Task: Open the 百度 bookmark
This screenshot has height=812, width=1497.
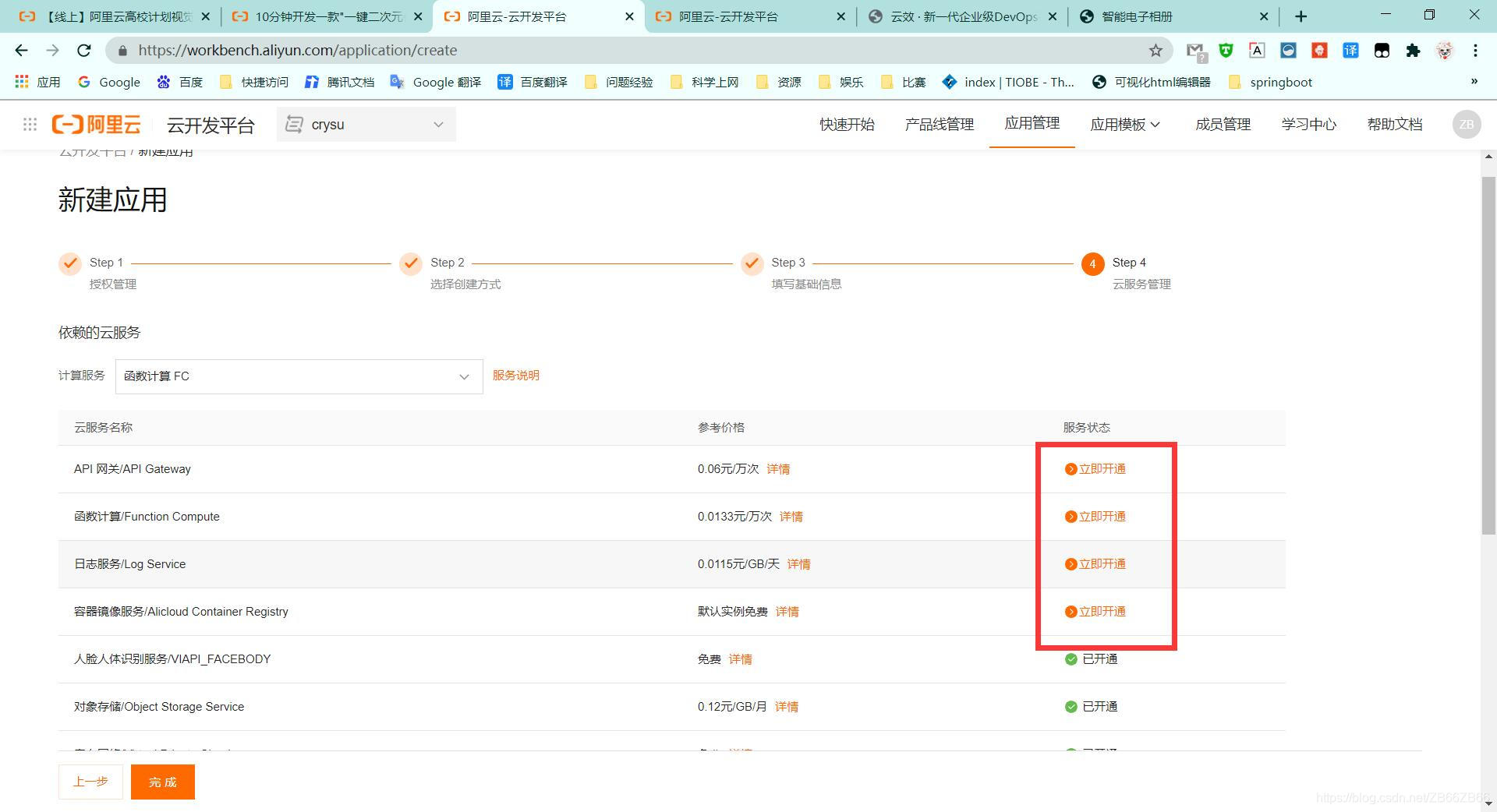Action: [180, 82]
